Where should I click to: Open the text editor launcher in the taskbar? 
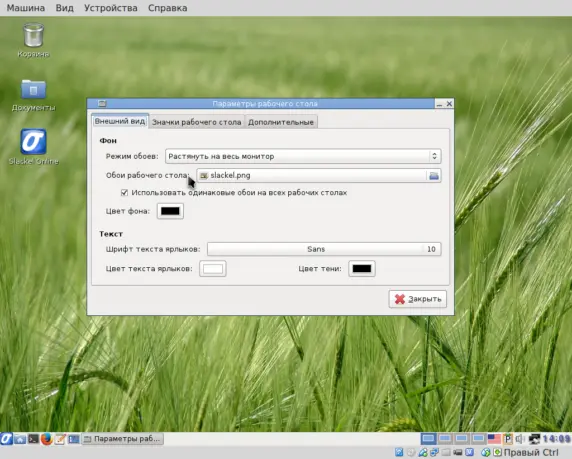pyautogui.click(x=60, y=439)
